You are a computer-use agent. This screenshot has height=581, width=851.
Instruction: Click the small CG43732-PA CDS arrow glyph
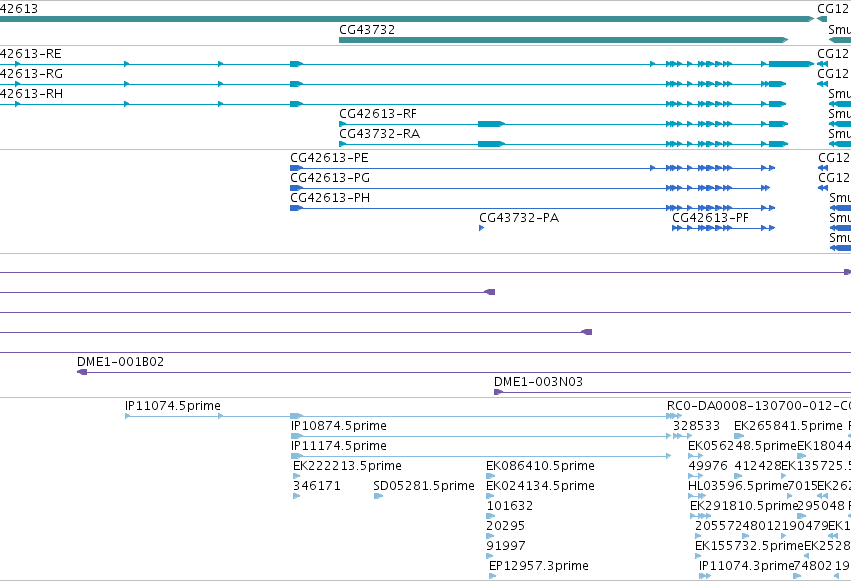click(x=481, y=228)
